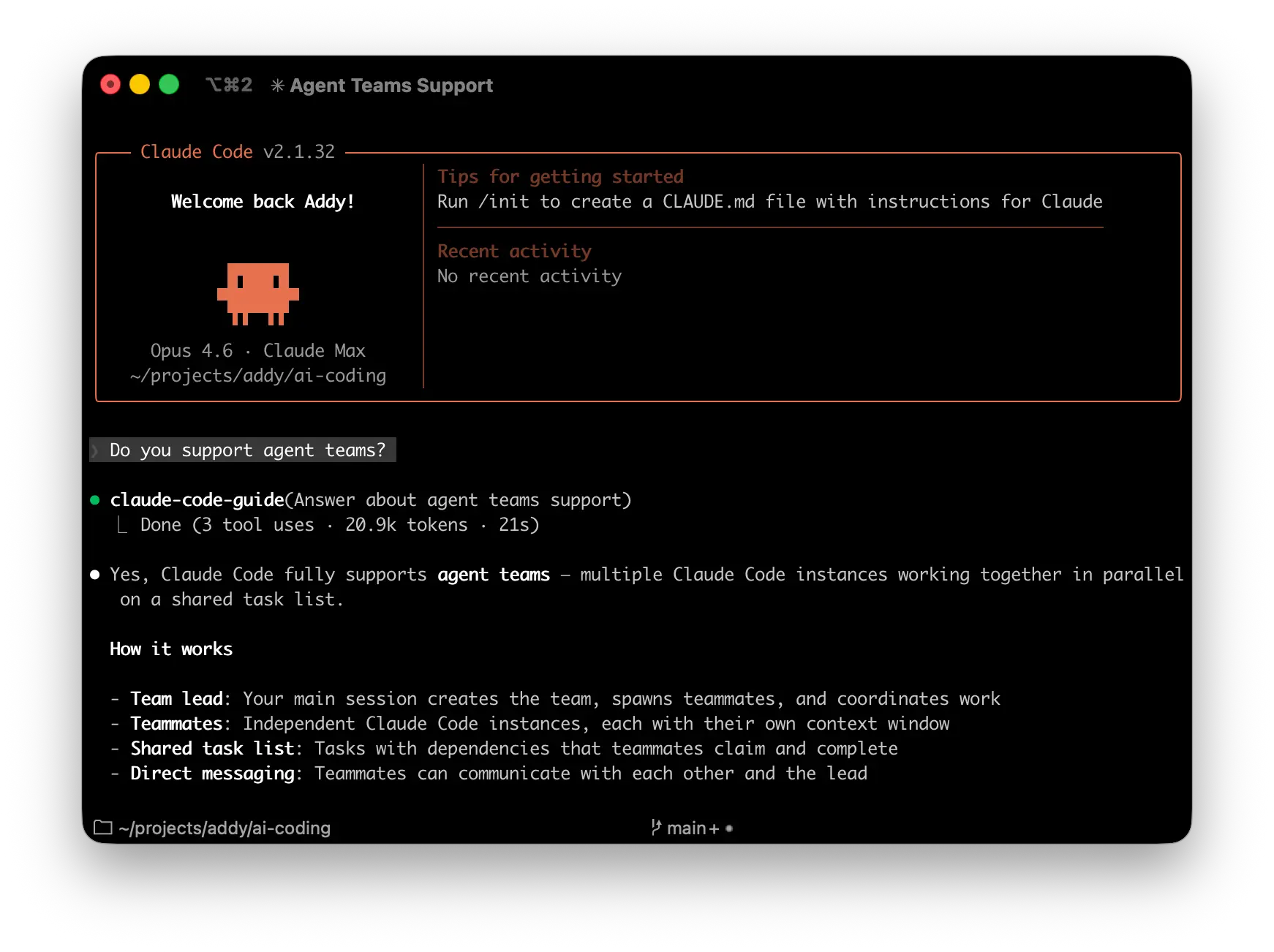Toggle the modified indicator dot after main+
This screenshot has height=952, width=1274.
click(x=728, y=828)
